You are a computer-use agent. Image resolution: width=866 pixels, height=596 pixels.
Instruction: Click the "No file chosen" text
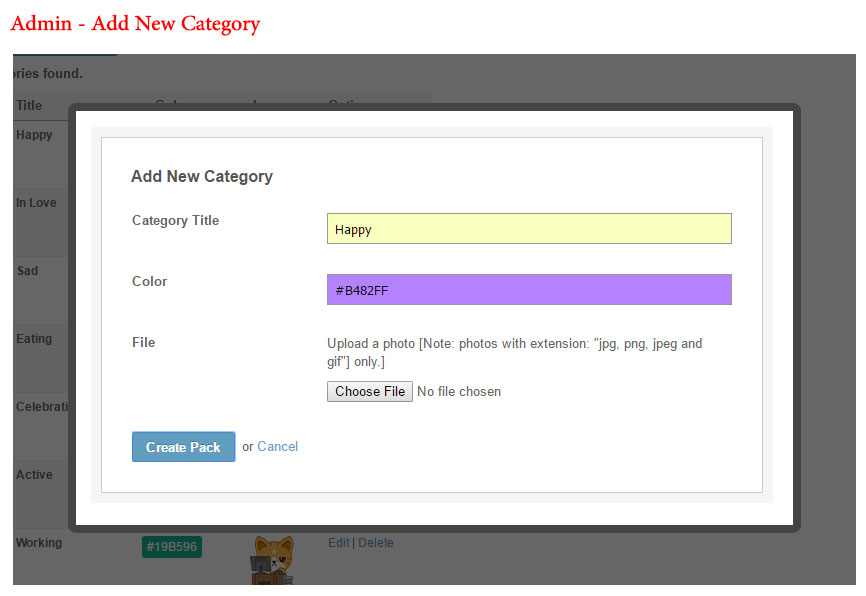point(459,392)
